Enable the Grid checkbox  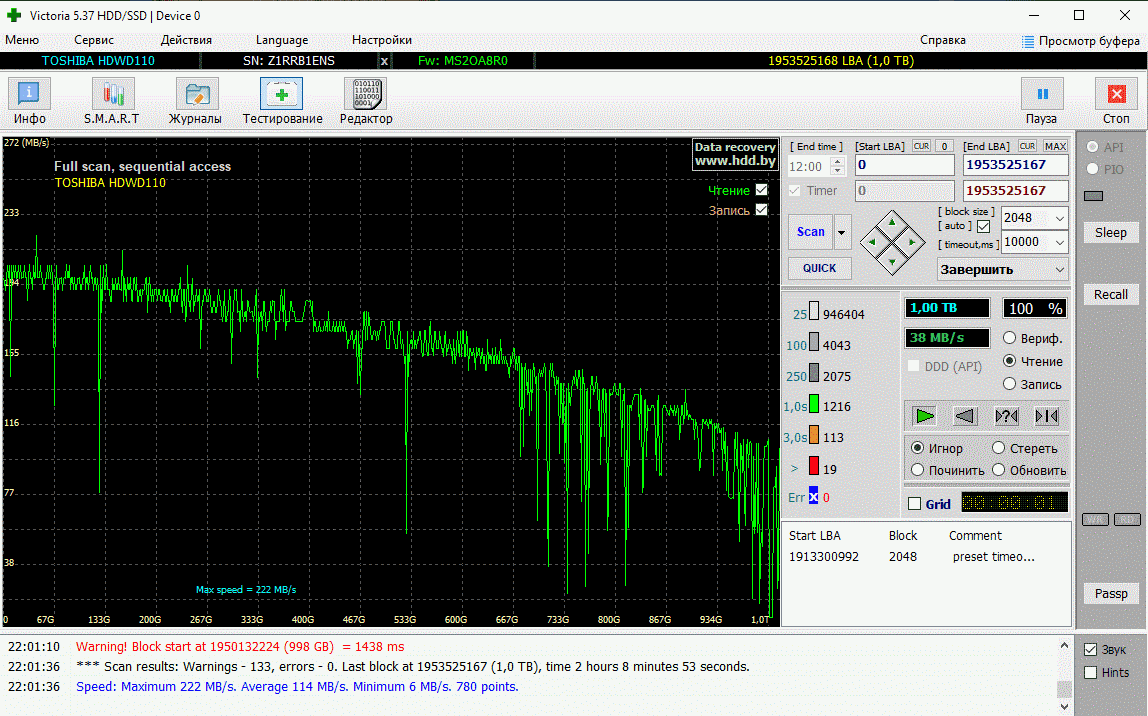914,504
